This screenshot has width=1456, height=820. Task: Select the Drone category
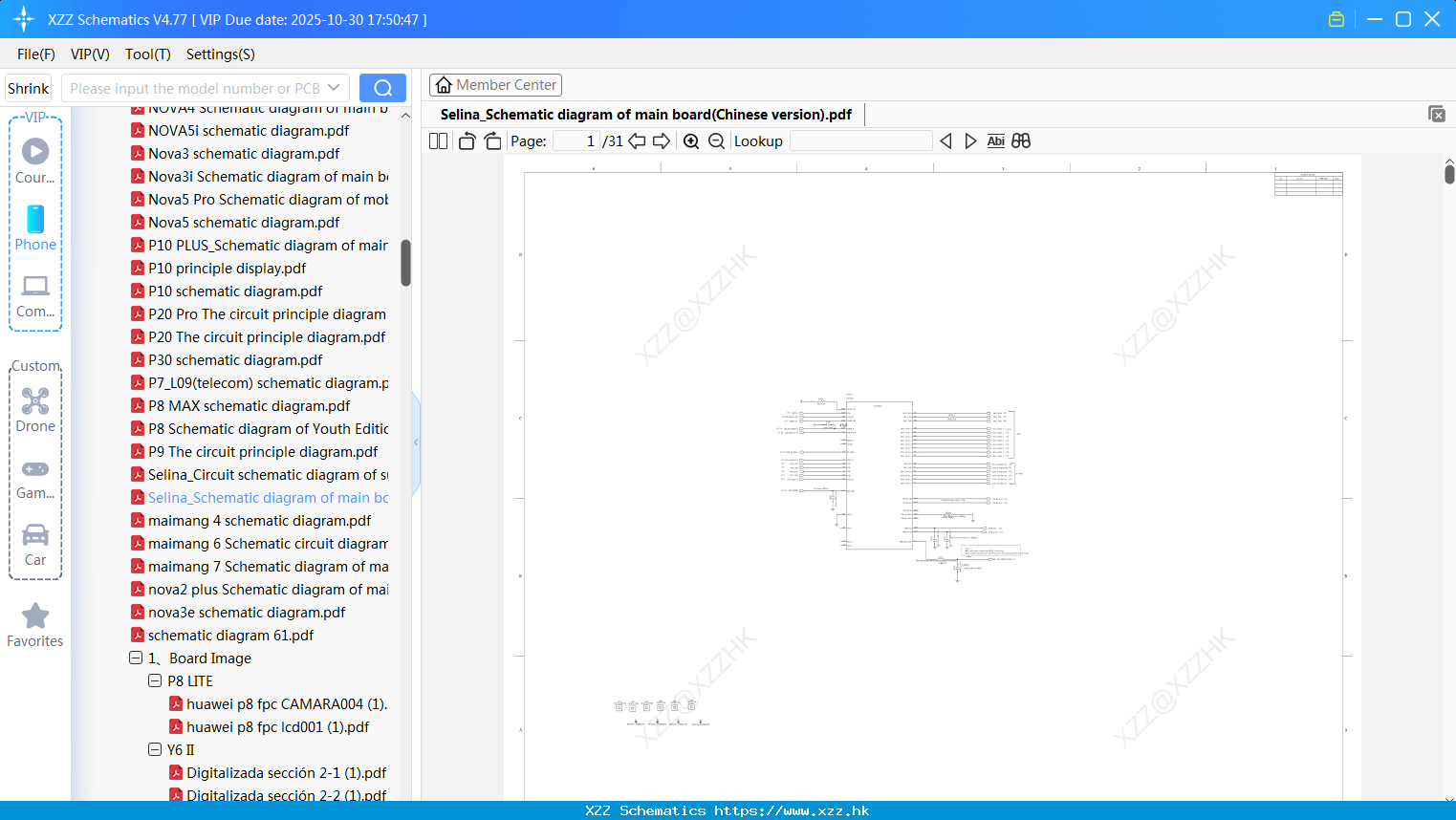(x=35, y=410)
